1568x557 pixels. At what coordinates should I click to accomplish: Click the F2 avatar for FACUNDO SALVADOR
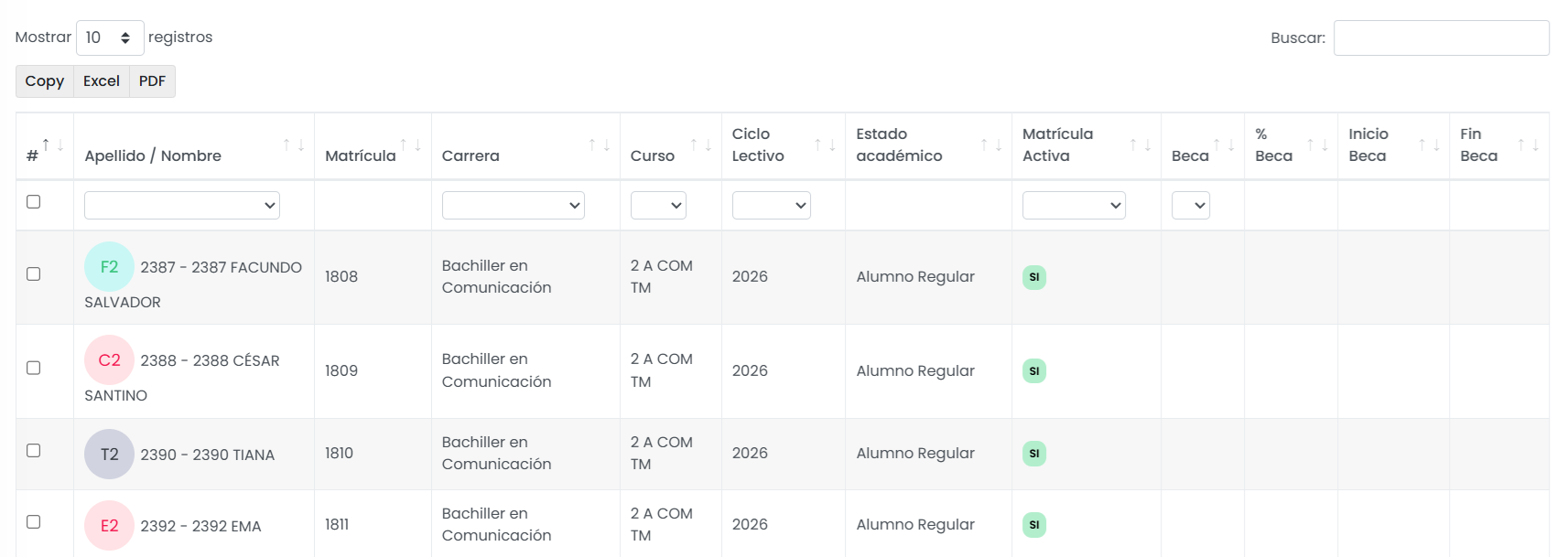coord(109,267)
